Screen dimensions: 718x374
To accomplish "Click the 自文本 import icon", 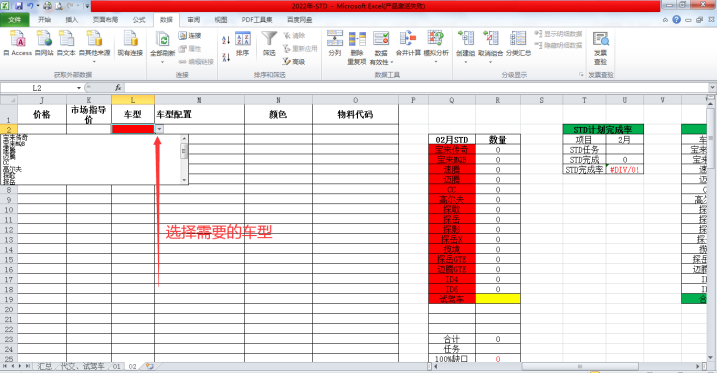I will [66, 39].
